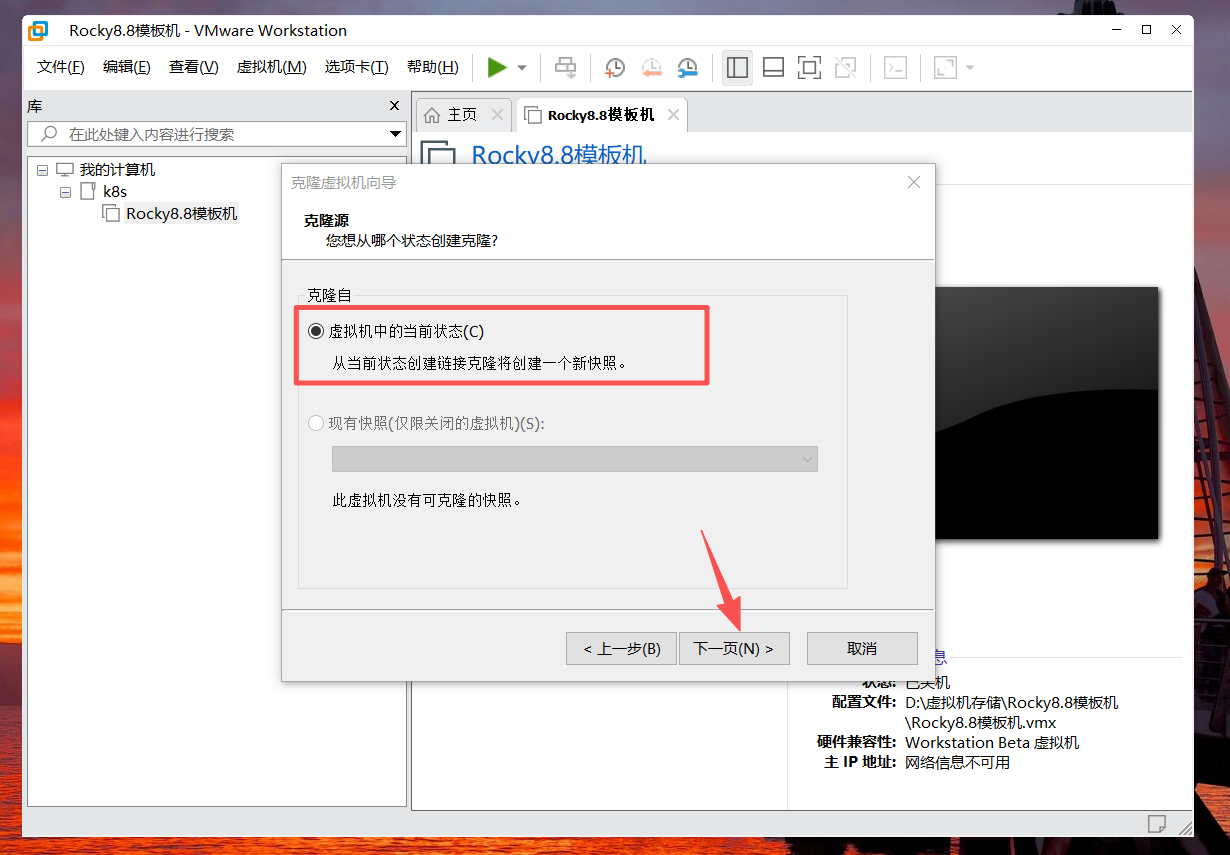Image resolution: width=1230 pixels, height=855 pixels.
Task: Click the VMware Workstation title bar logo
Action: 38,30
